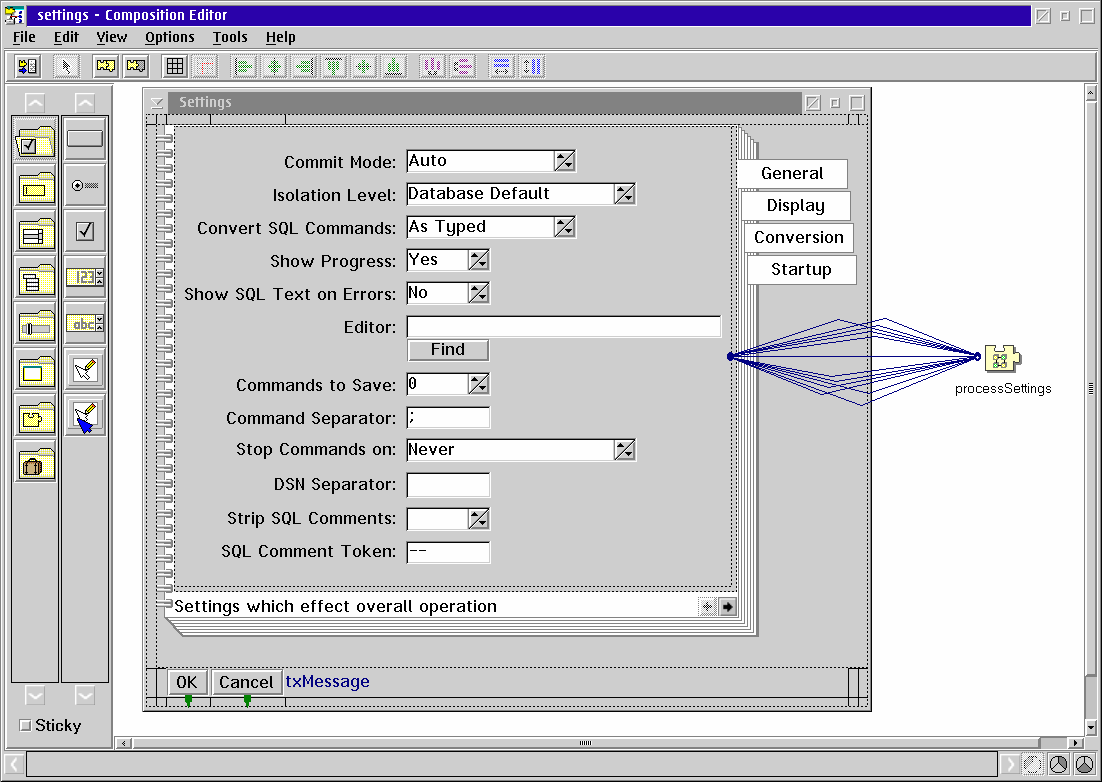Select the push button part in palette
Image resolution: width=1102 pixels, height=782 pixels.
pos(85,139)
